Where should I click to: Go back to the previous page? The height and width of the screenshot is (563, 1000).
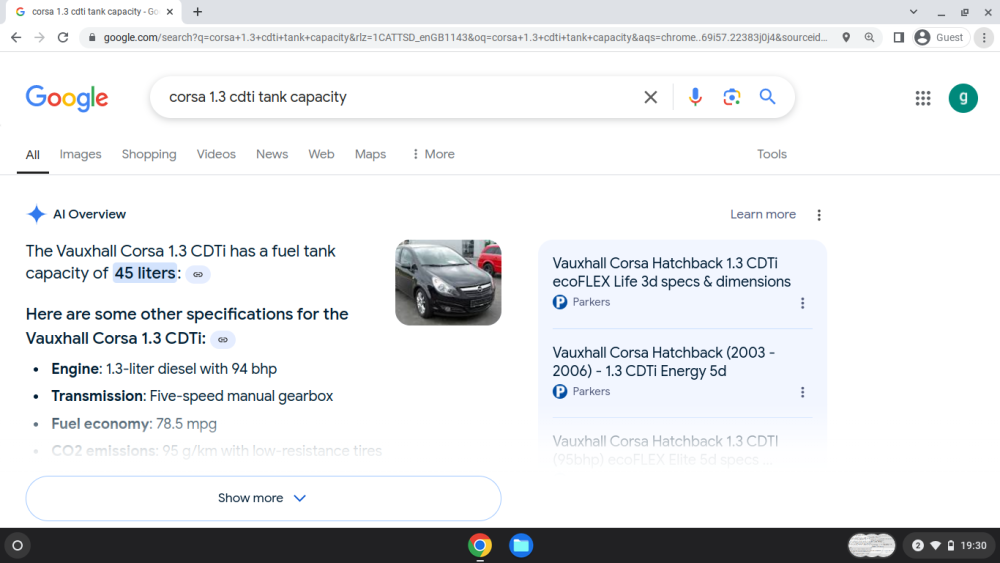click(16, 38)
